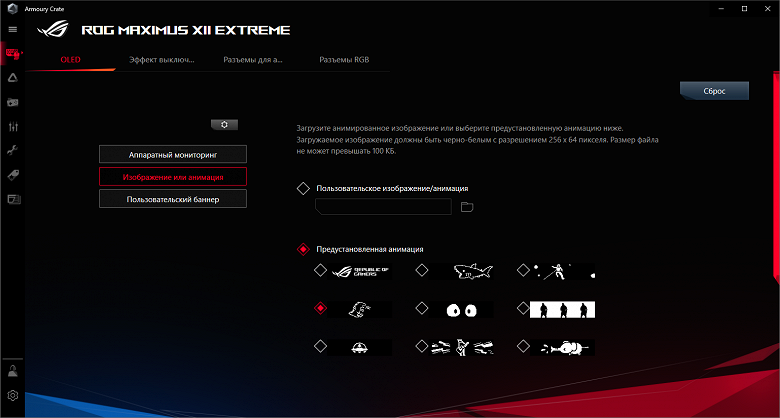Open the Settings gear at sidebar bottom
The width and height of the screenshot is (780, 418).
pyautogui.click(x=13, y=396)
